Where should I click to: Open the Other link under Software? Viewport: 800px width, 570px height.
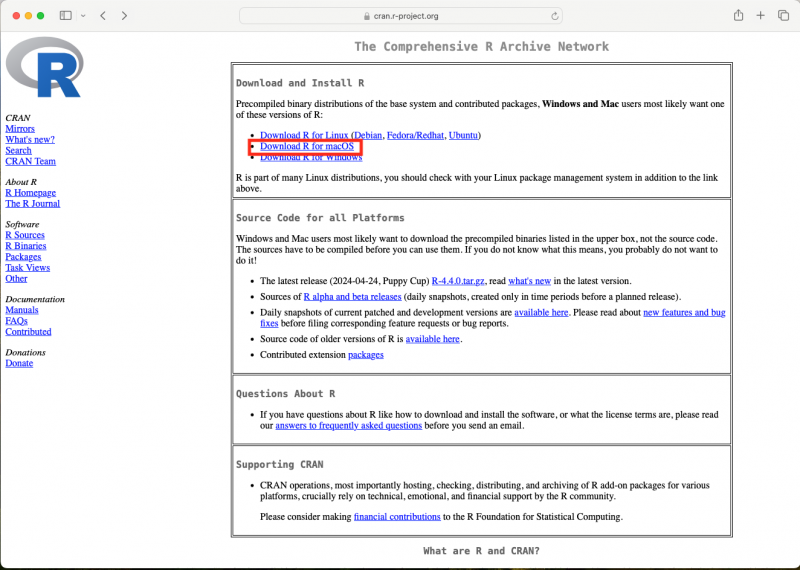coord(16,279)
